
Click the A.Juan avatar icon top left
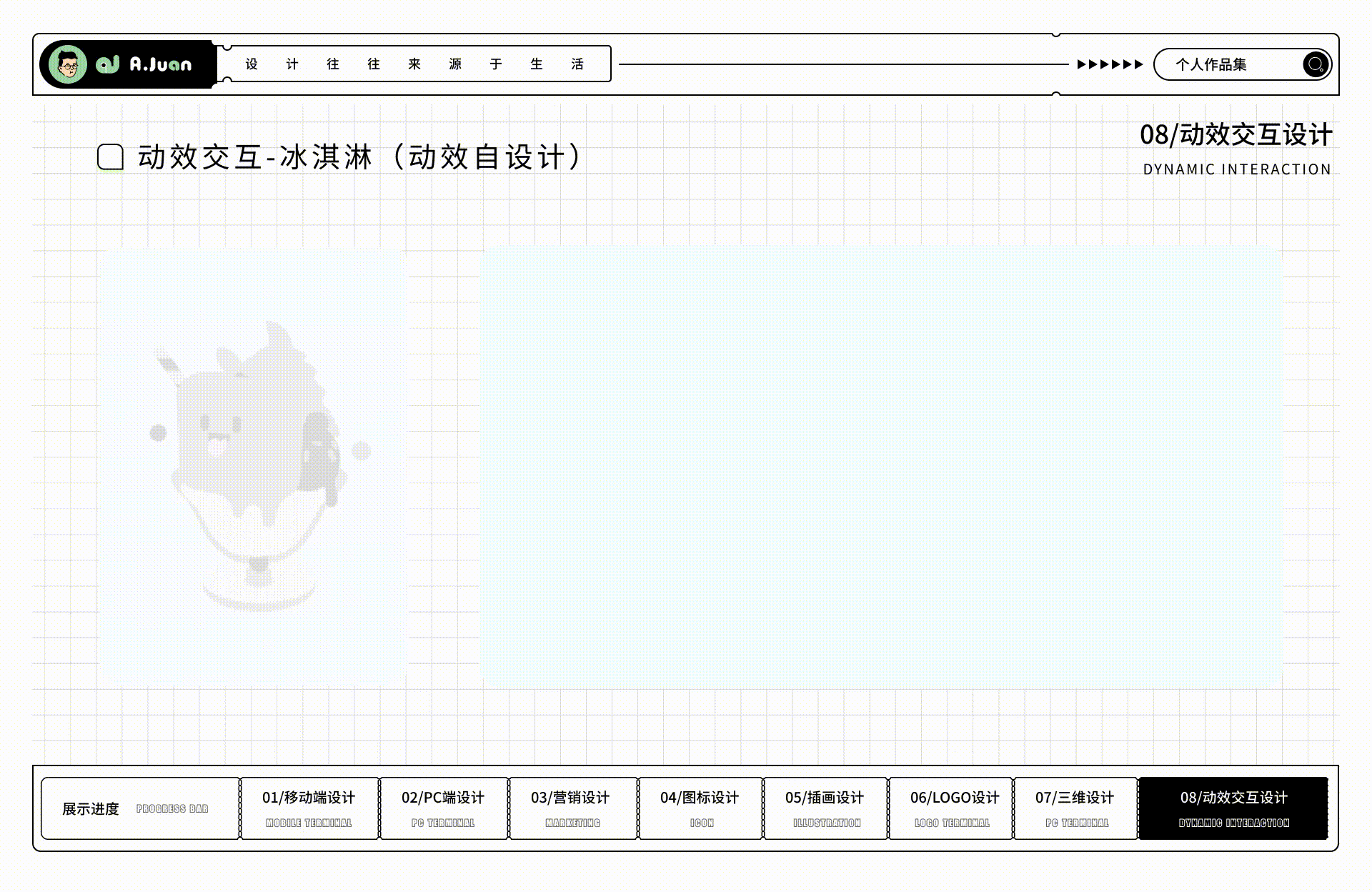point(66,64)
